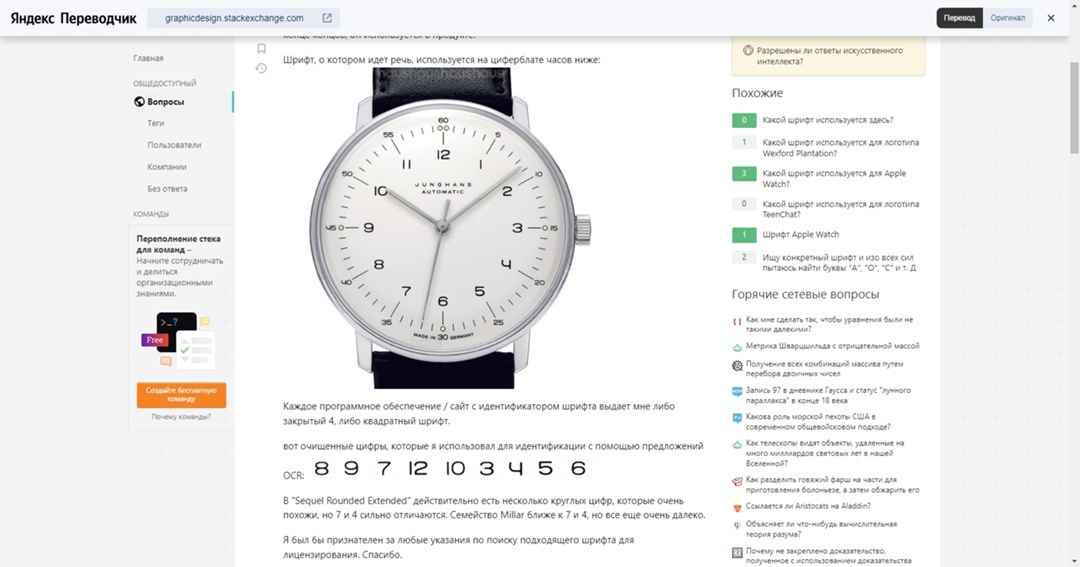Open Главная in the sidebar

(149, 59)
